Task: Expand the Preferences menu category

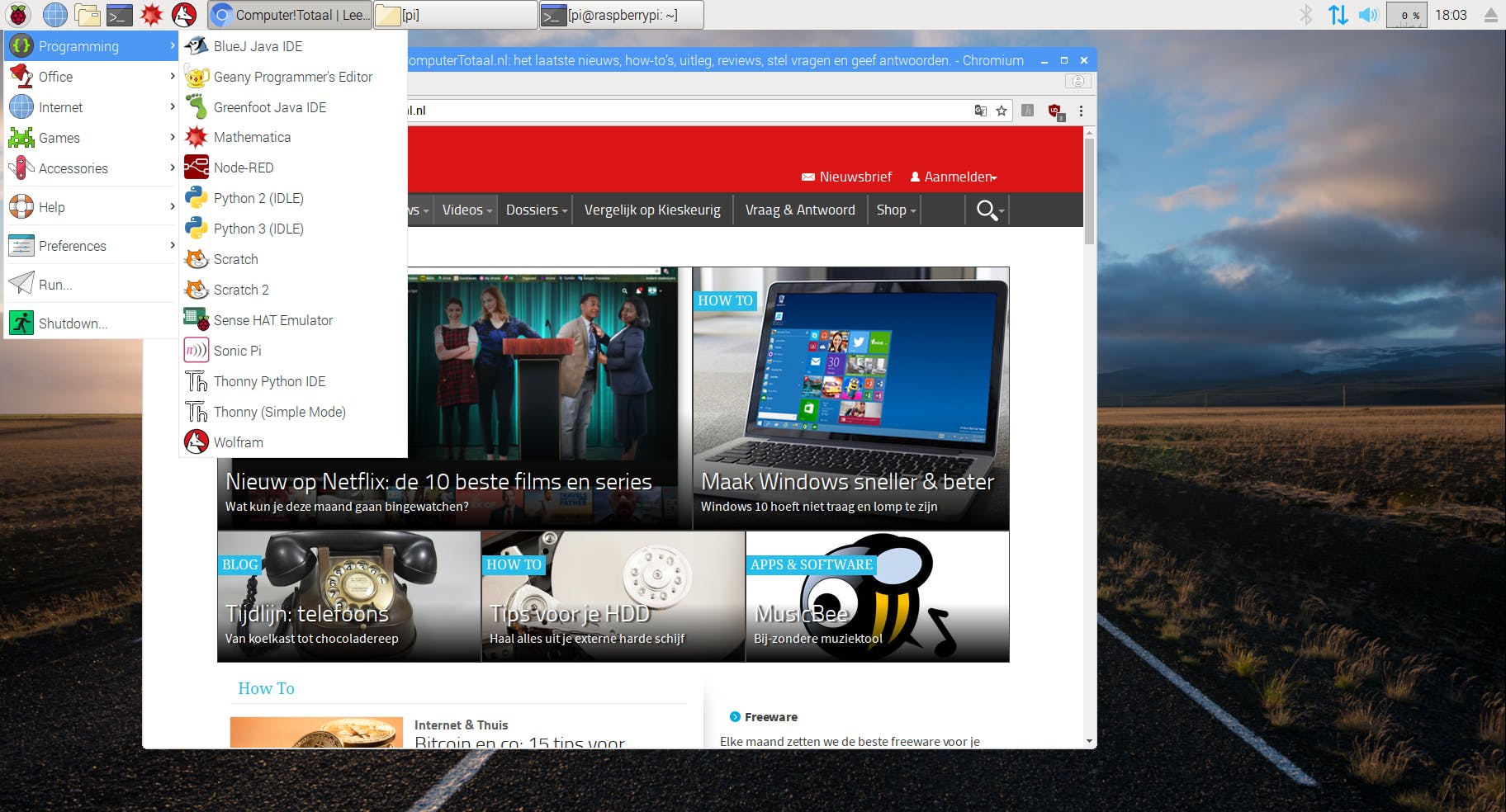Action: tap(92, 246)
